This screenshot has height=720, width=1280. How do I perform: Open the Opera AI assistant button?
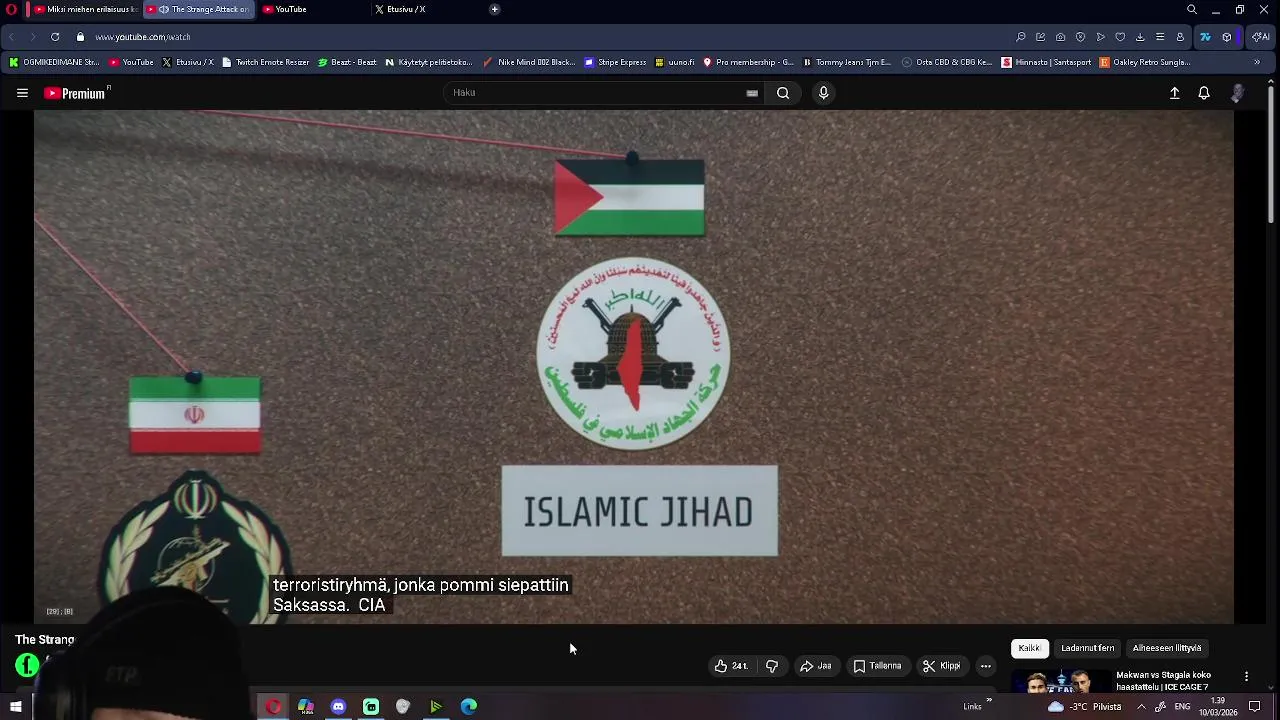tap(1260, 37)
